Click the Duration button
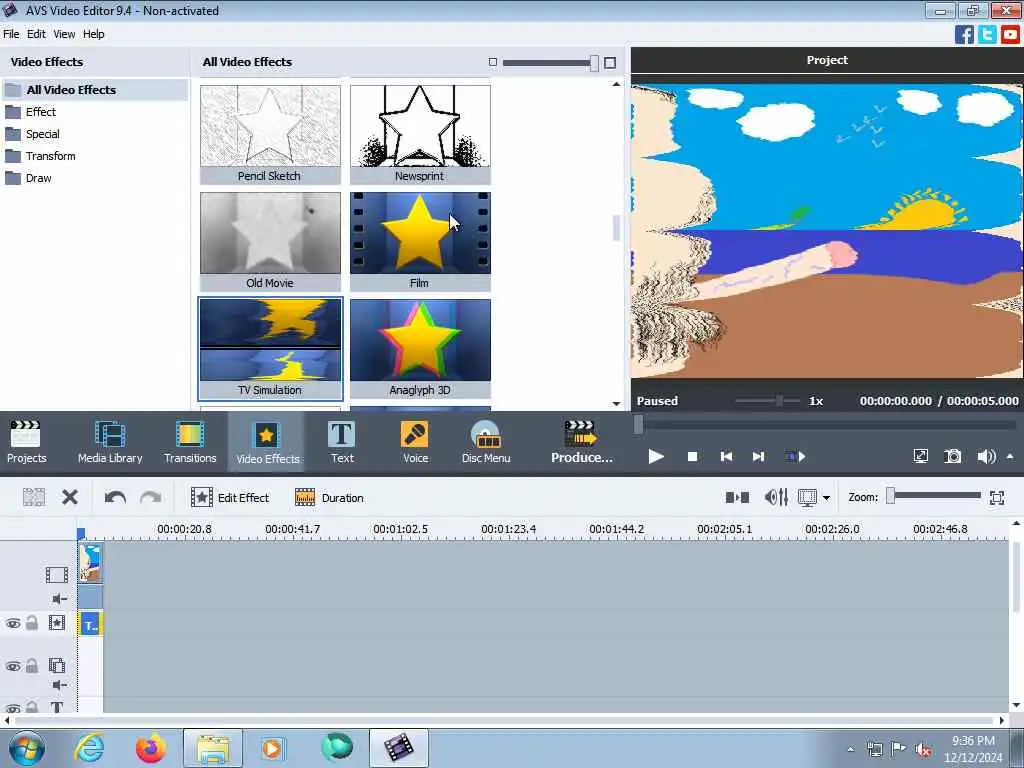1024x768 pixels. click(328, 498)
